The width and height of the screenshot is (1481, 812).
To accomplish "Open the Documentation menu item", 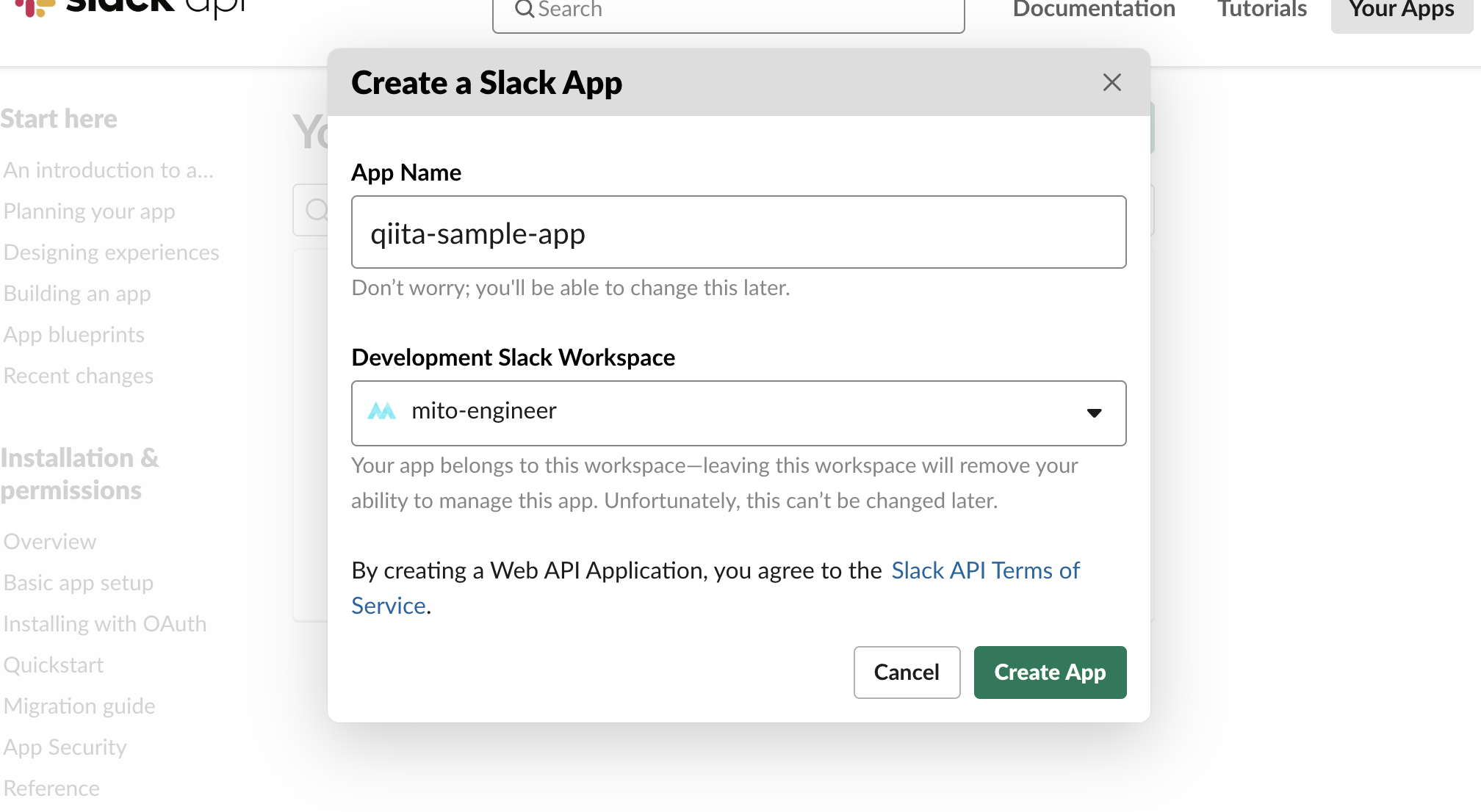I will pos(1093,10).
